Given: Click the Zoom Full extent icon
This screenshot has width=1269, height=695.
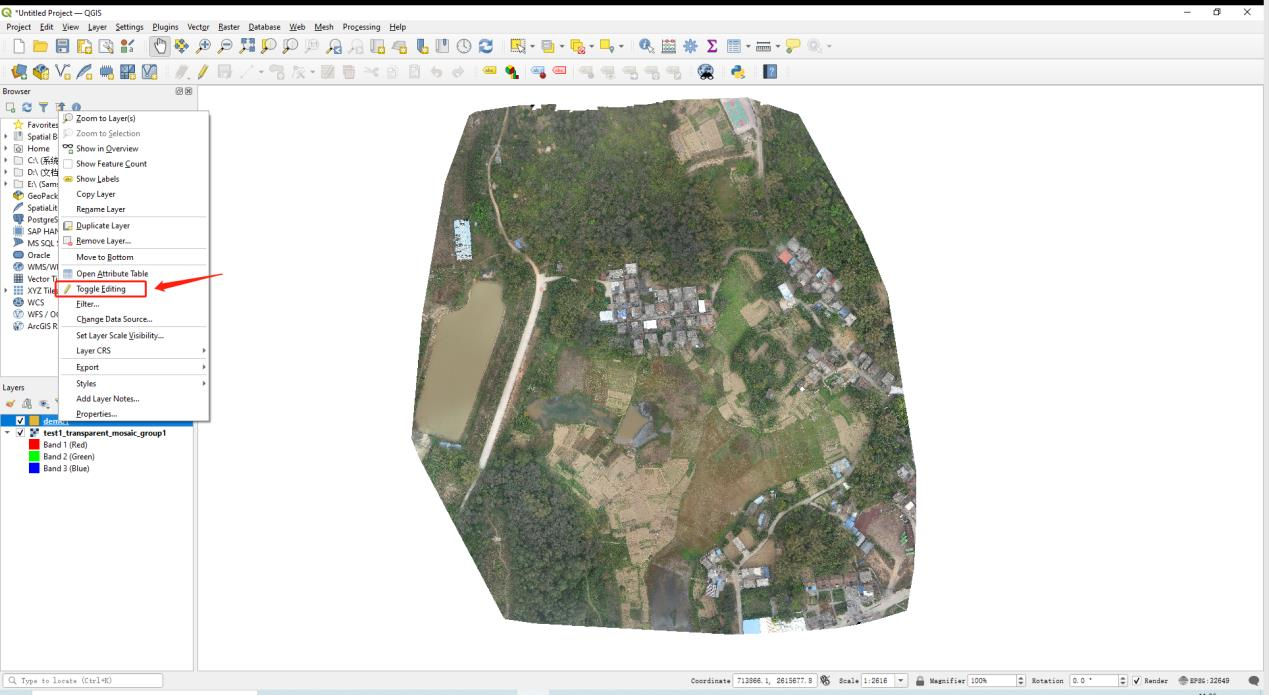Looking at the screenshot, I should click(247, 46).
